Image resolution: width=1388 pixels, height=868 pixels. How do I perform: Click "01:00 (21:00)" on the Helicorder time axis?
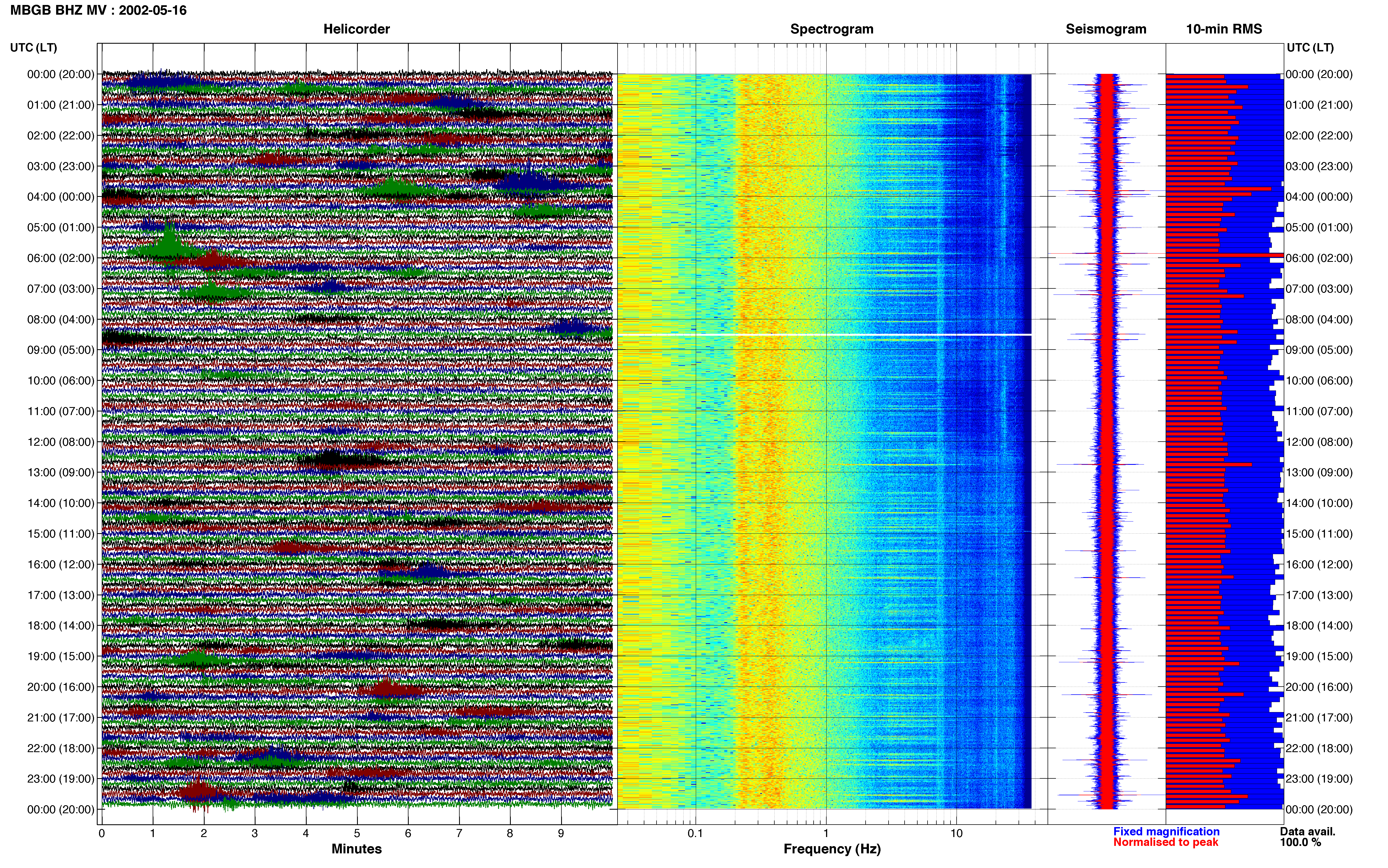(x=61, y=105)
